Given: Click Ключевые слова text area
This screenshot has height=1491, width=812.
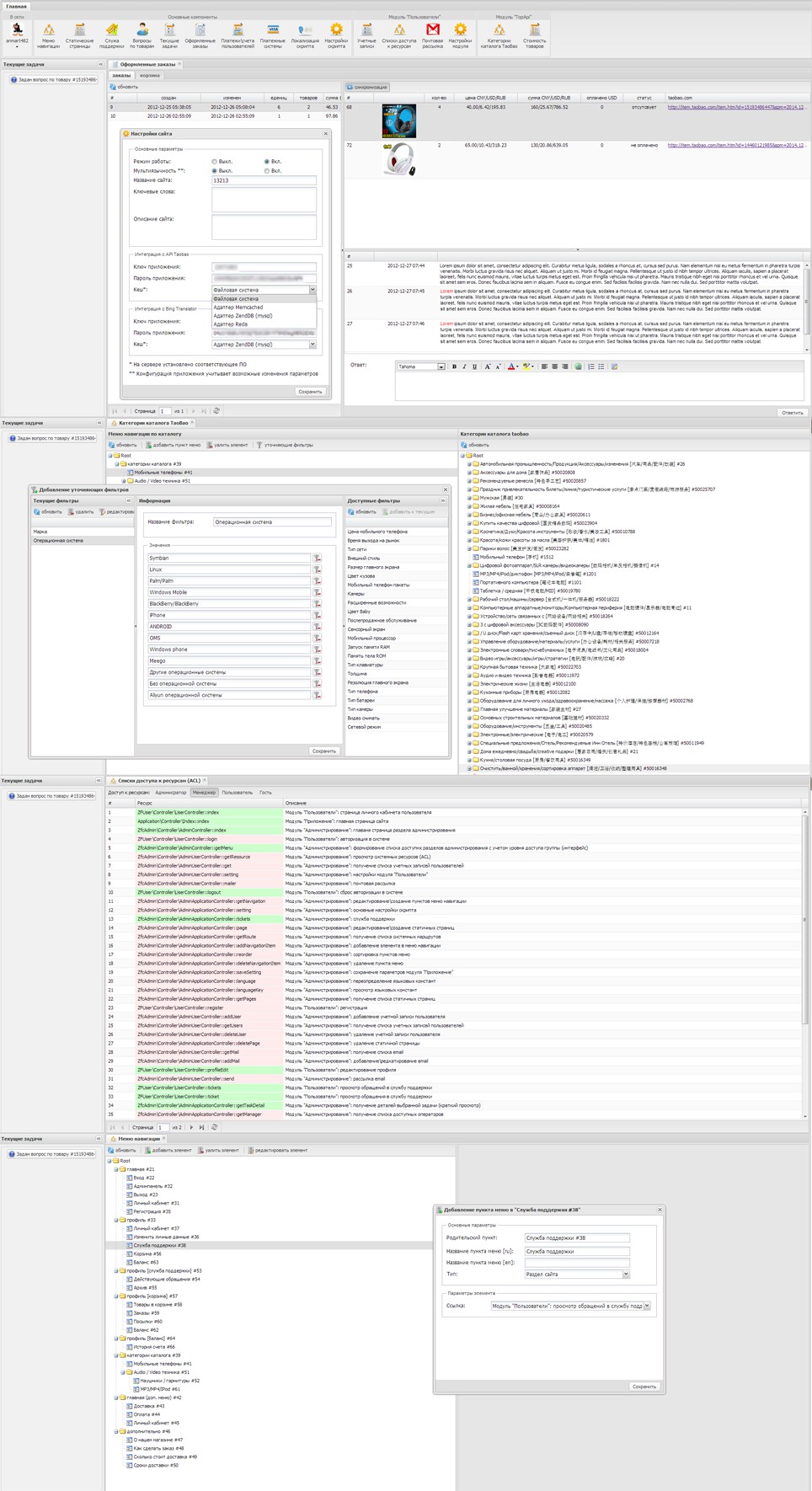Looking at the screenshot, I should click(x=264, y=199).
